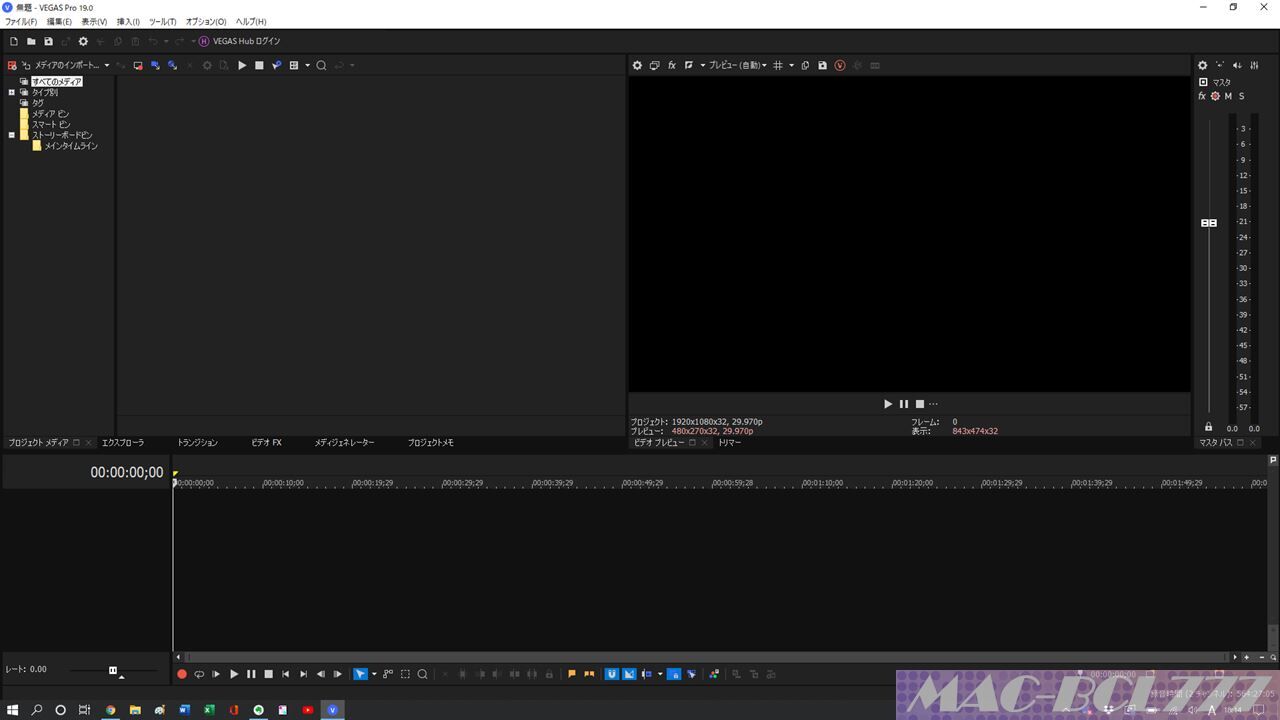Open video output FX in preview toolbar
Image resolution: width=1280 pixels, height=720 pixels.
tap(672, 66)
